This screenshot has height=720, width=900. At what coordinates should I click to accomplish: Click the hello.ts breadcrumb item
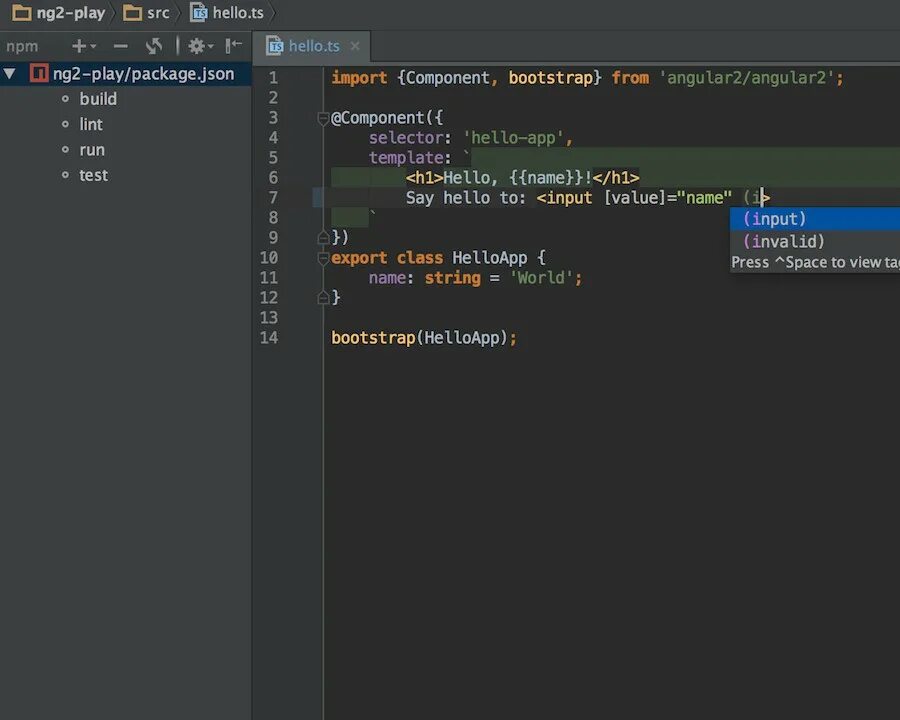[227, 13]
